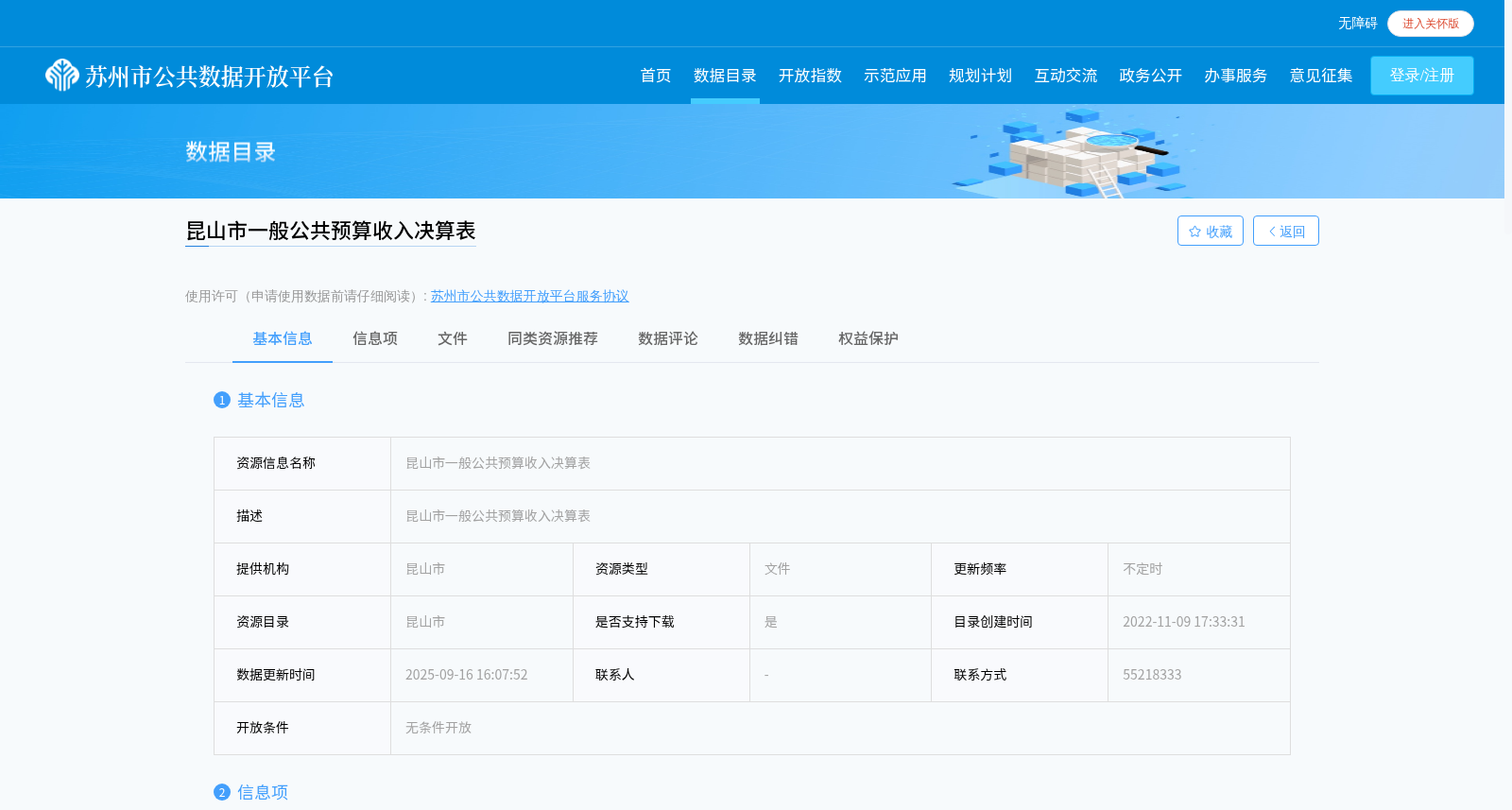Click the star icon in 收藏 button

point(1194,232)
